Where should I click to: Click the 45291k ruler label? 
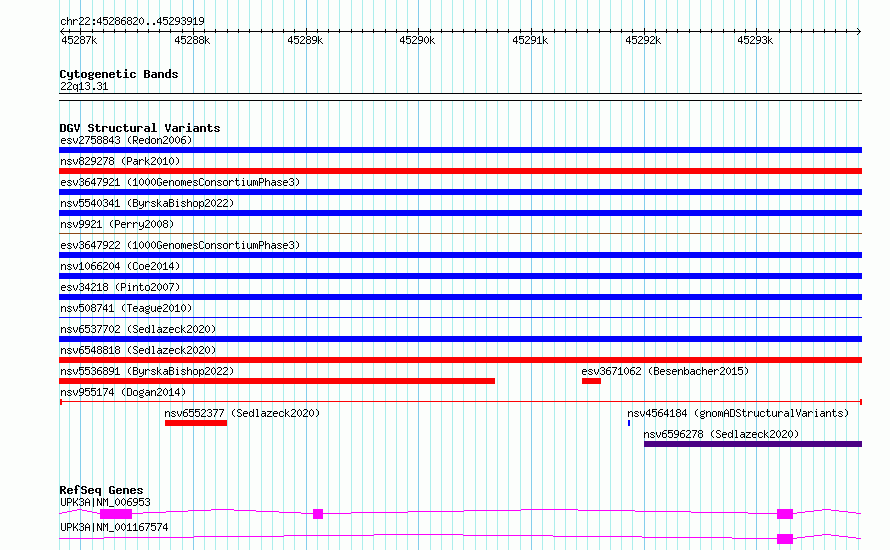[530, 40]
